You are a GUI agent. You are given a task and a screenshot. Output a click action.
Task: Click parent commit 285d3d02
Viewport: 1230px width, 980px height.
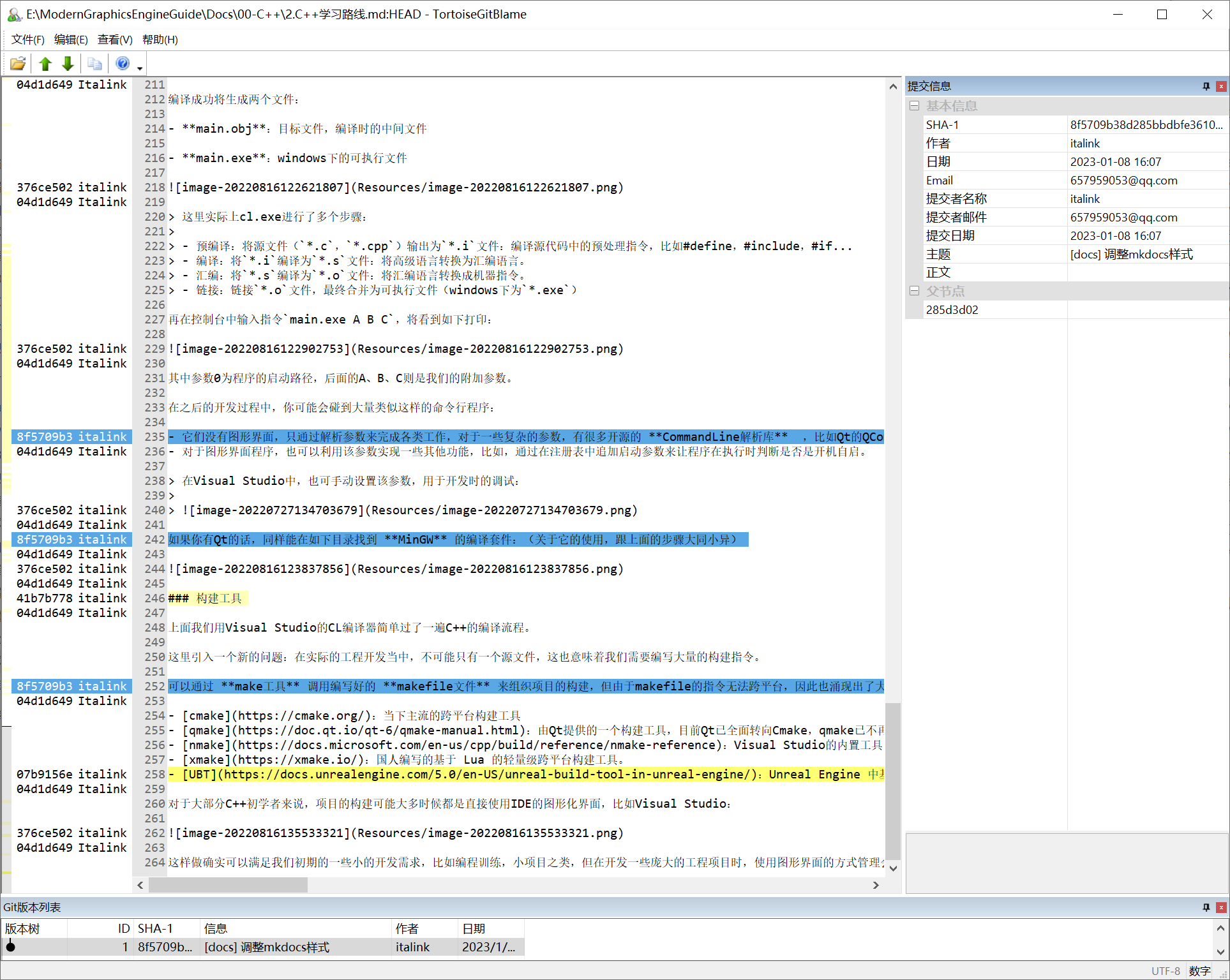(952, 310)
